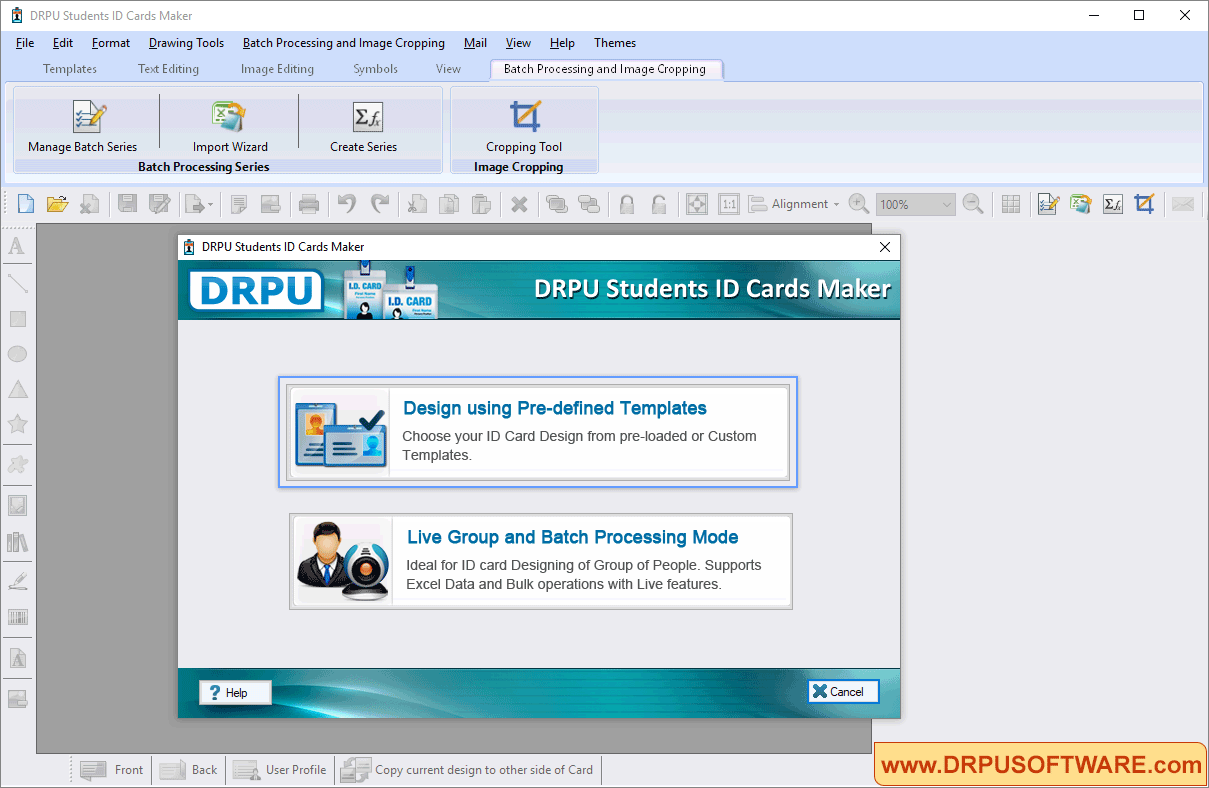
Task: Select the Star shape tool
Action: [x=17, y=425]
